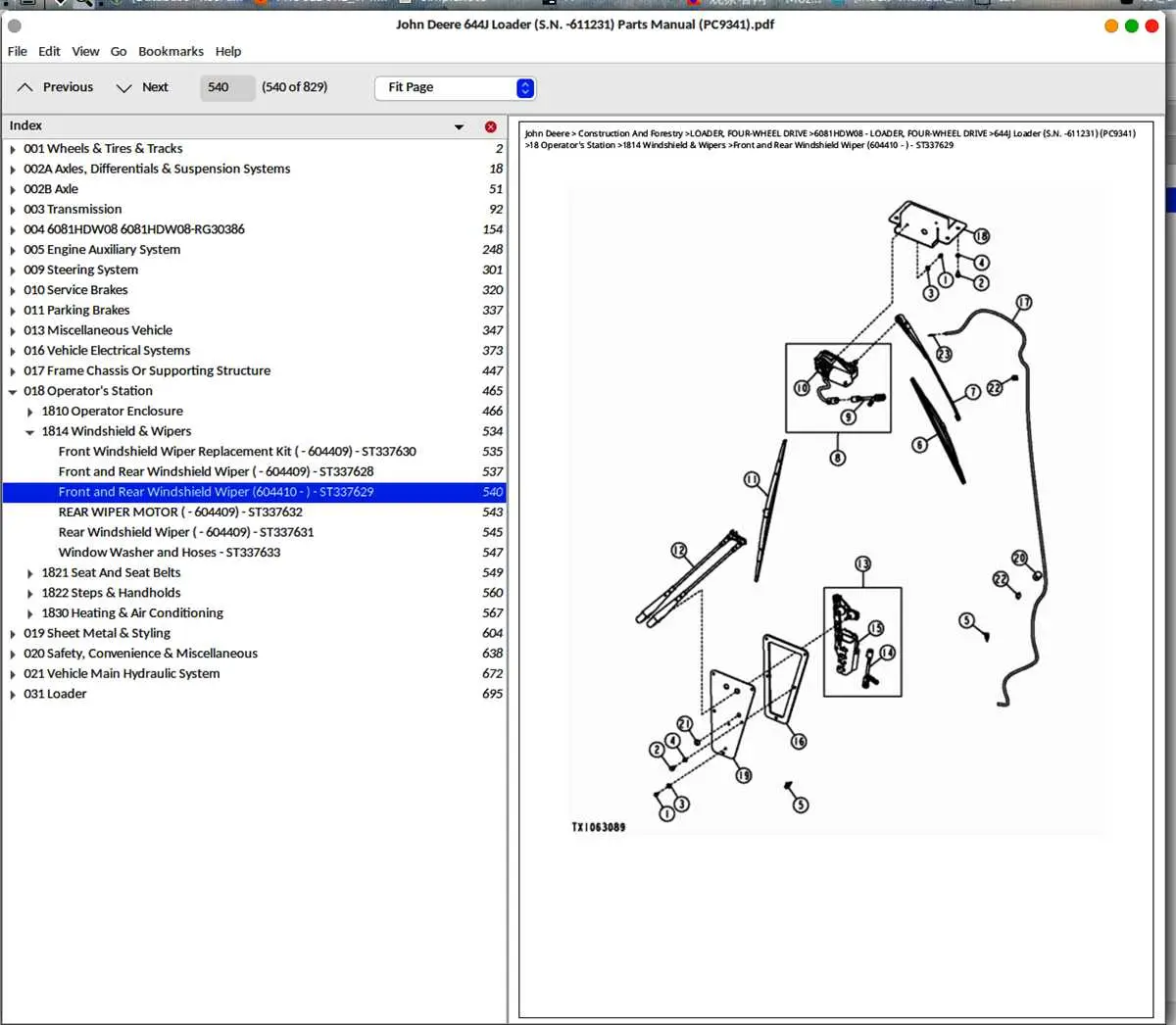Expand 1810 Operator Enclosure
Screen dimensions: 1176x1025
(x=30, y=412)
